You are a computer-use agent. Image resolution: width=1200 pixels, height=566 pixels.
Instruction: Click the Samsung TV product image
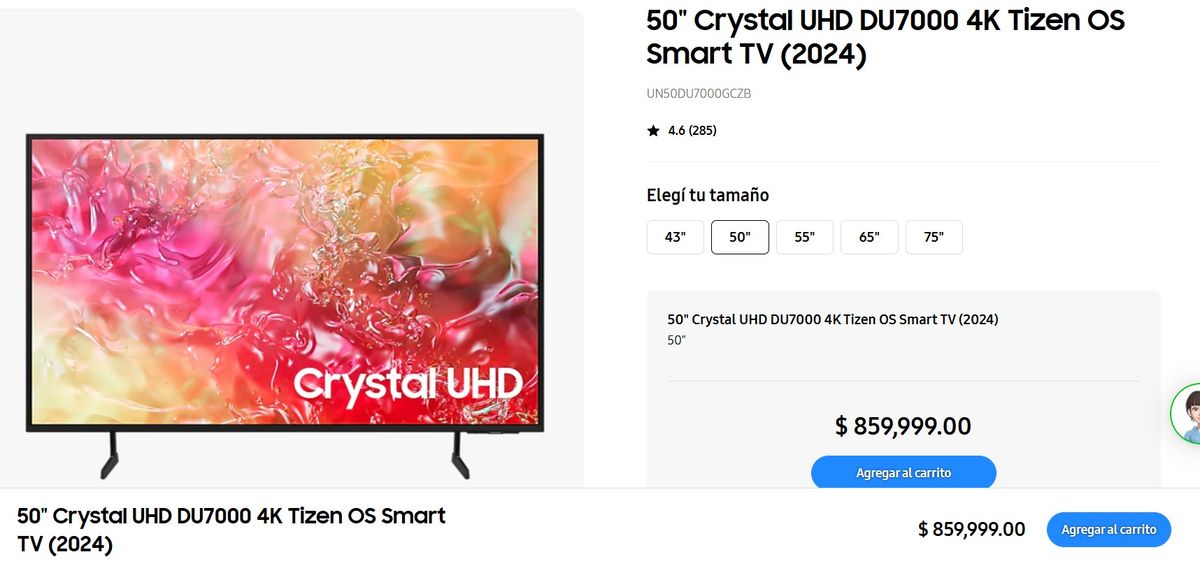pyautogui.click(x=285, y=305)
